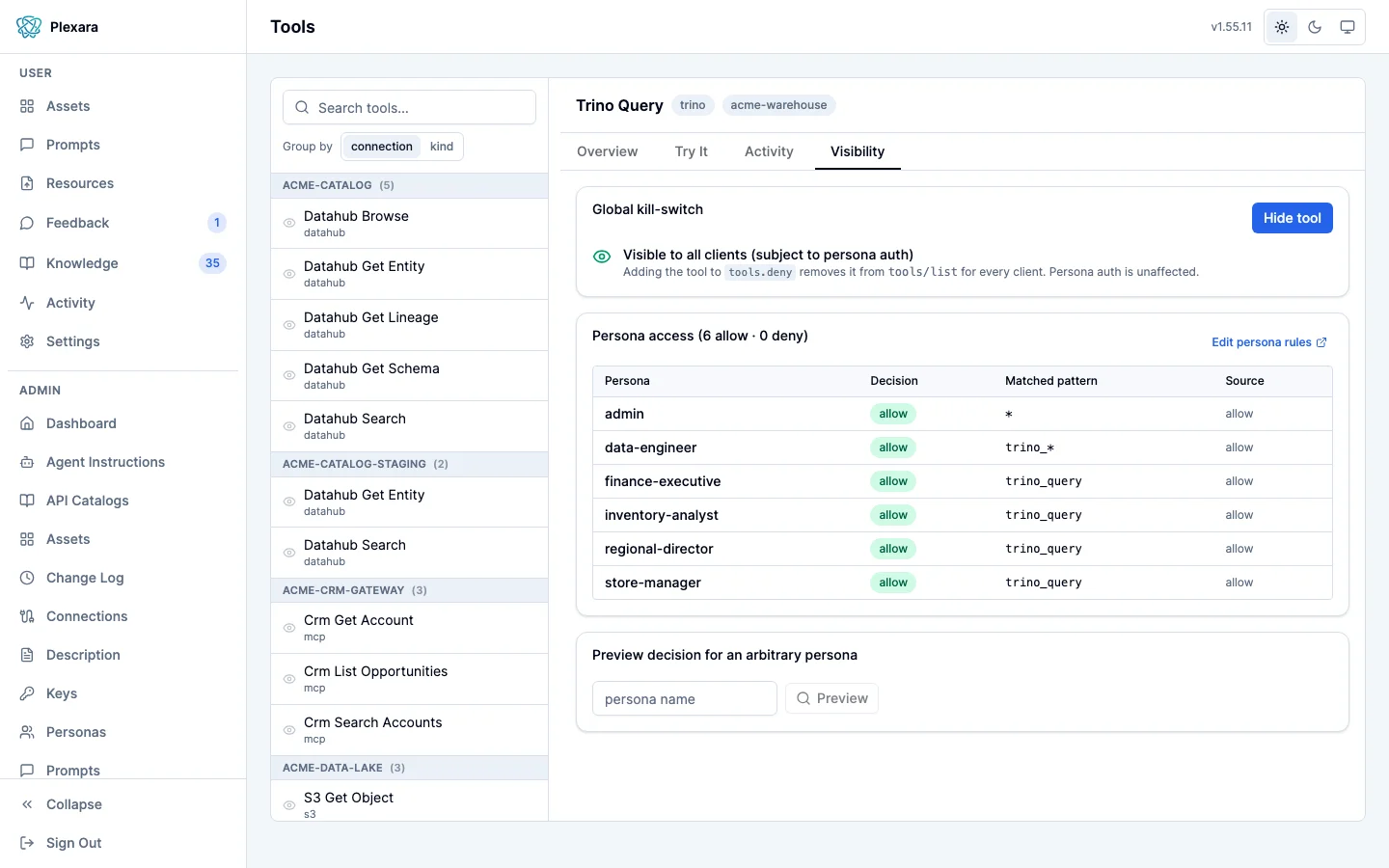Open Edit persona rules link
Screen dimensions: 1389x868
pyautogui.click(x=1269, y=342)
